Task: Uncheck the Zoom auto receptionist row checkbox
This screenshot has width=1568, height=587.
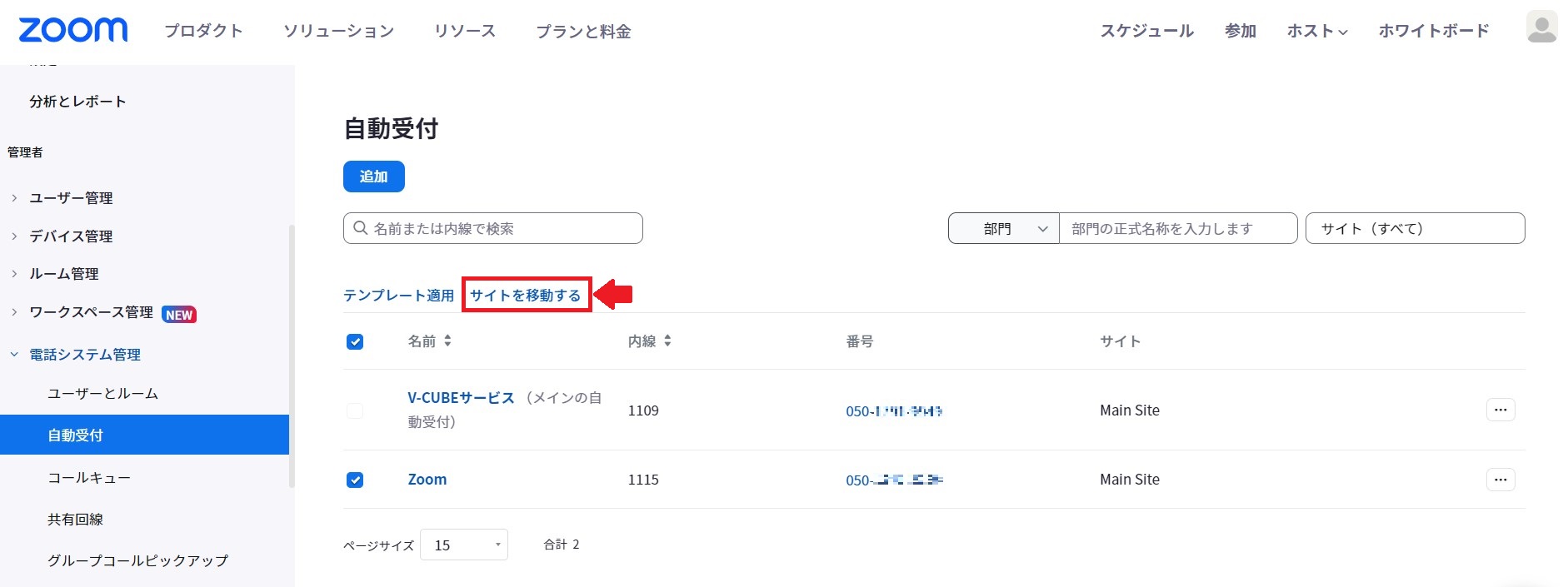Action: [x=355, y=480]
